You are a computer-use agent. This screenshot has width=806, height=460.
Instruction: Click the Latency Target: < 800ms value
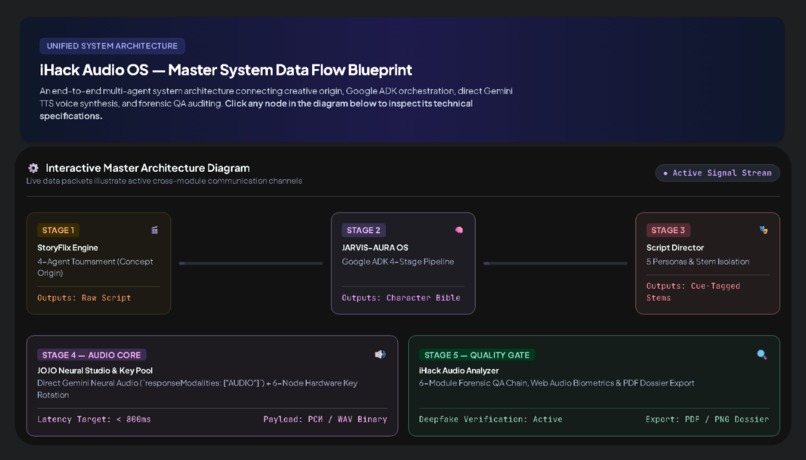(x=94, y=419)
